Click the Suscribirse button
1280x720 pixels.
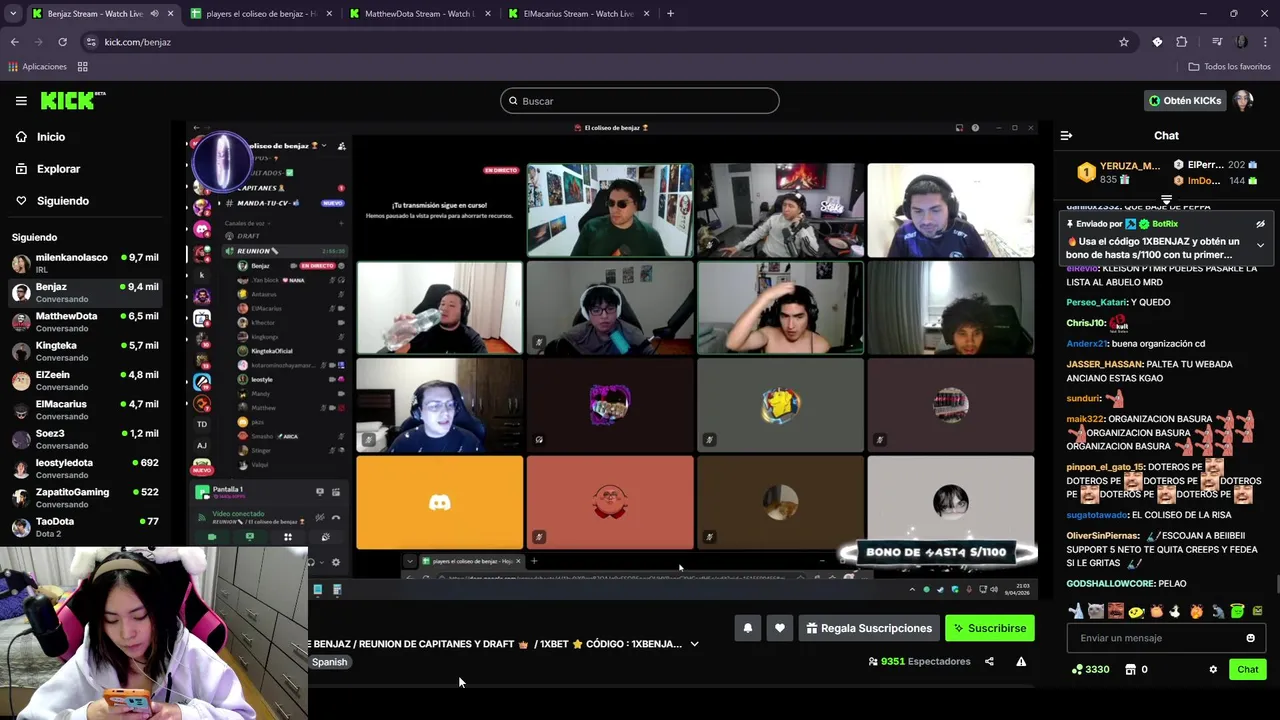click(990, 628)
